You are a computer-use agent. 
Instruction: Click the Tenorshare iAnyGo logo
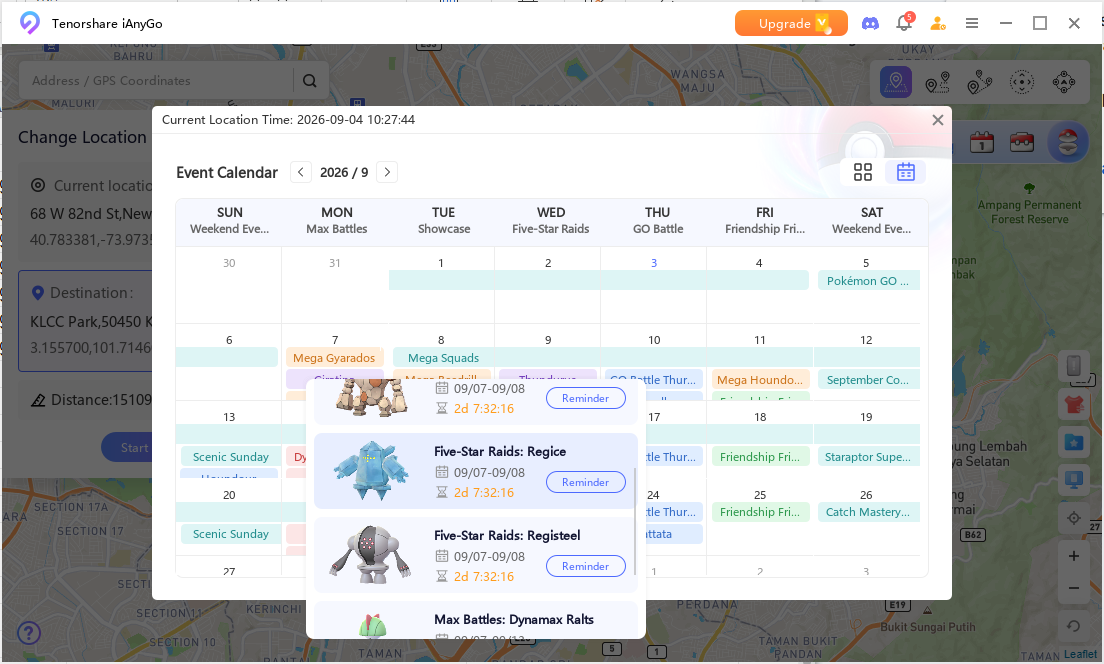(x=29, y=23)
